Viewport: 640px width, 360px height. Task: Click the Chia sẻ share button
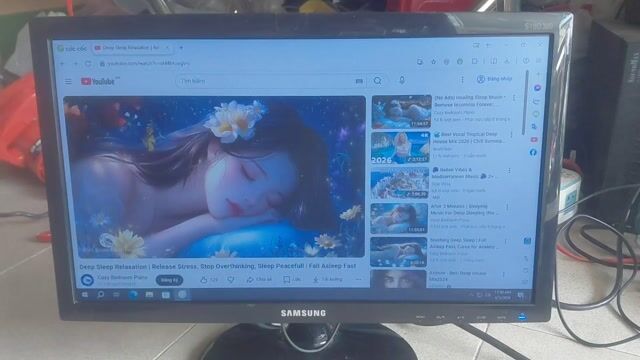click(x=259, y=280)
